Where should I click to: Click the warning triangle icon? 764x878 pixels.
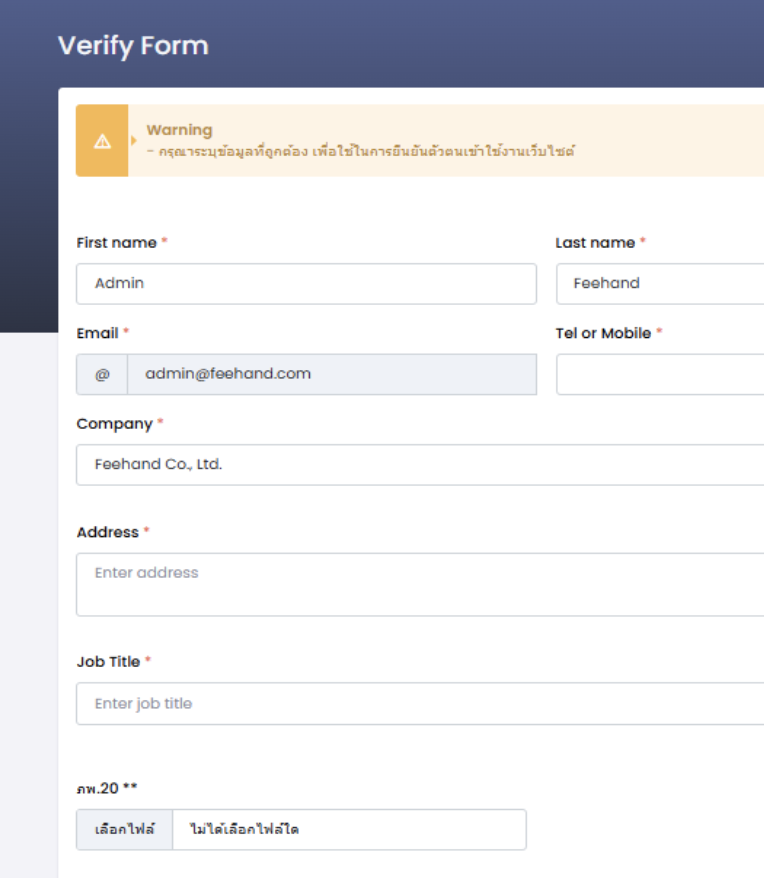tap(102, 141)
